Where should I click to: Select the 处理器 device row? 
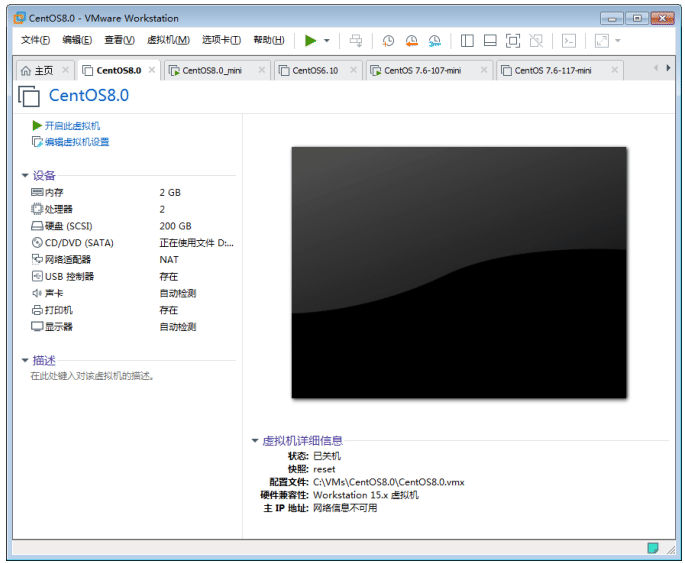(x=132, y=209)
